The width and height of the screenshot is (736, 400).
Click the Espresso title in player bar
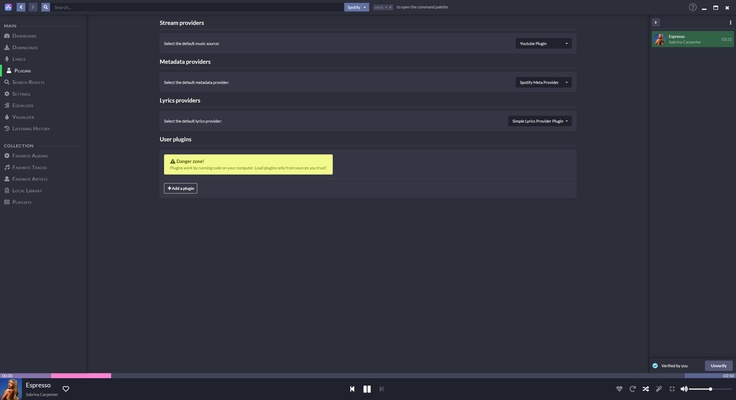click(x=38, y=385)
